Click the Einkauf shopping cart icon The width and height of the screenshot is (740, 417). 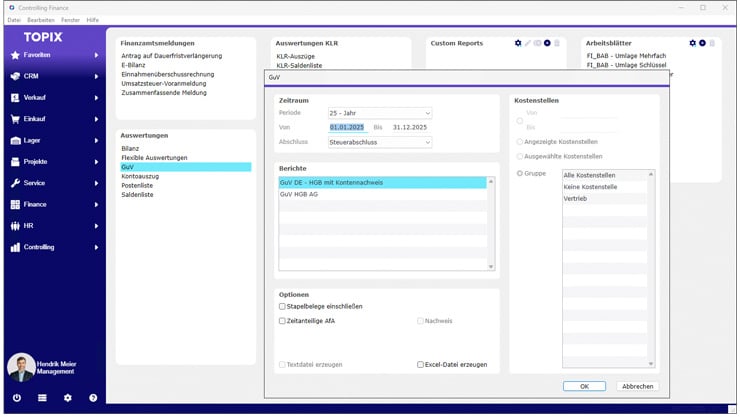click(14, 119)
